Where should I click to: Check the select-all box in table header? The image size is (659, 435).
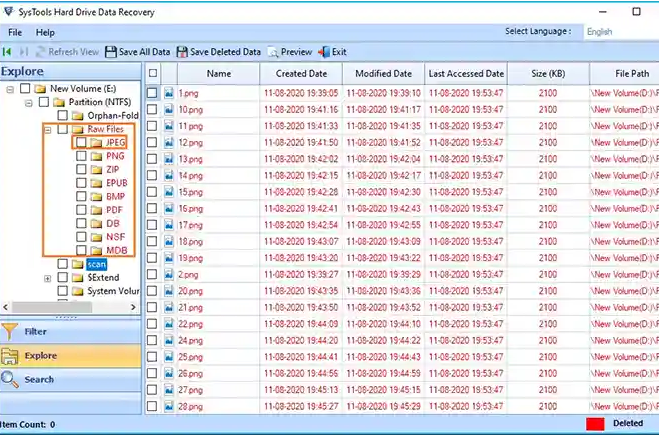pos(152,73)
